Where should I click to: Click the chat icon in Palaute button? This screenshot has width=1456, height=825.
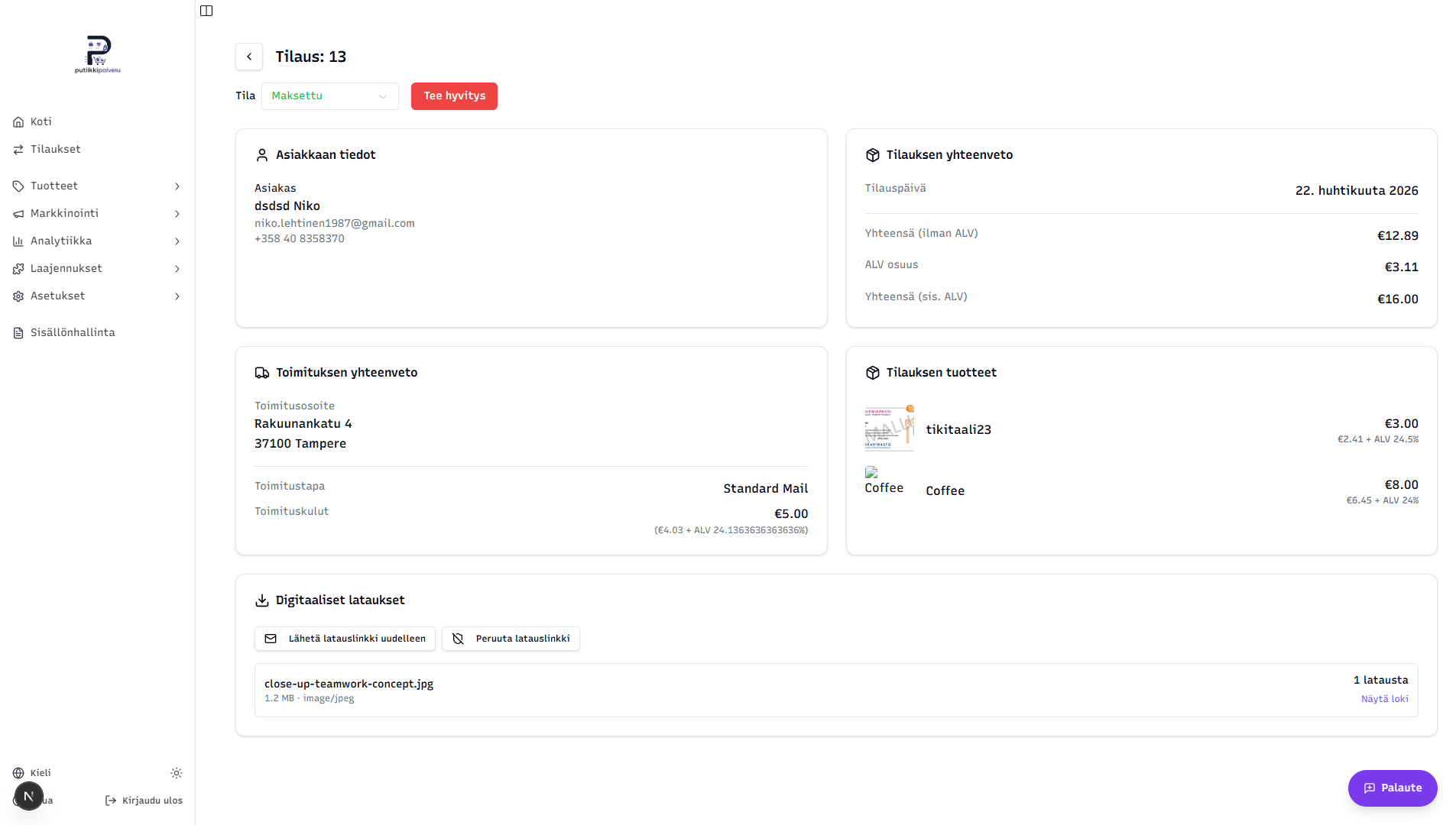click(1370, 788)
